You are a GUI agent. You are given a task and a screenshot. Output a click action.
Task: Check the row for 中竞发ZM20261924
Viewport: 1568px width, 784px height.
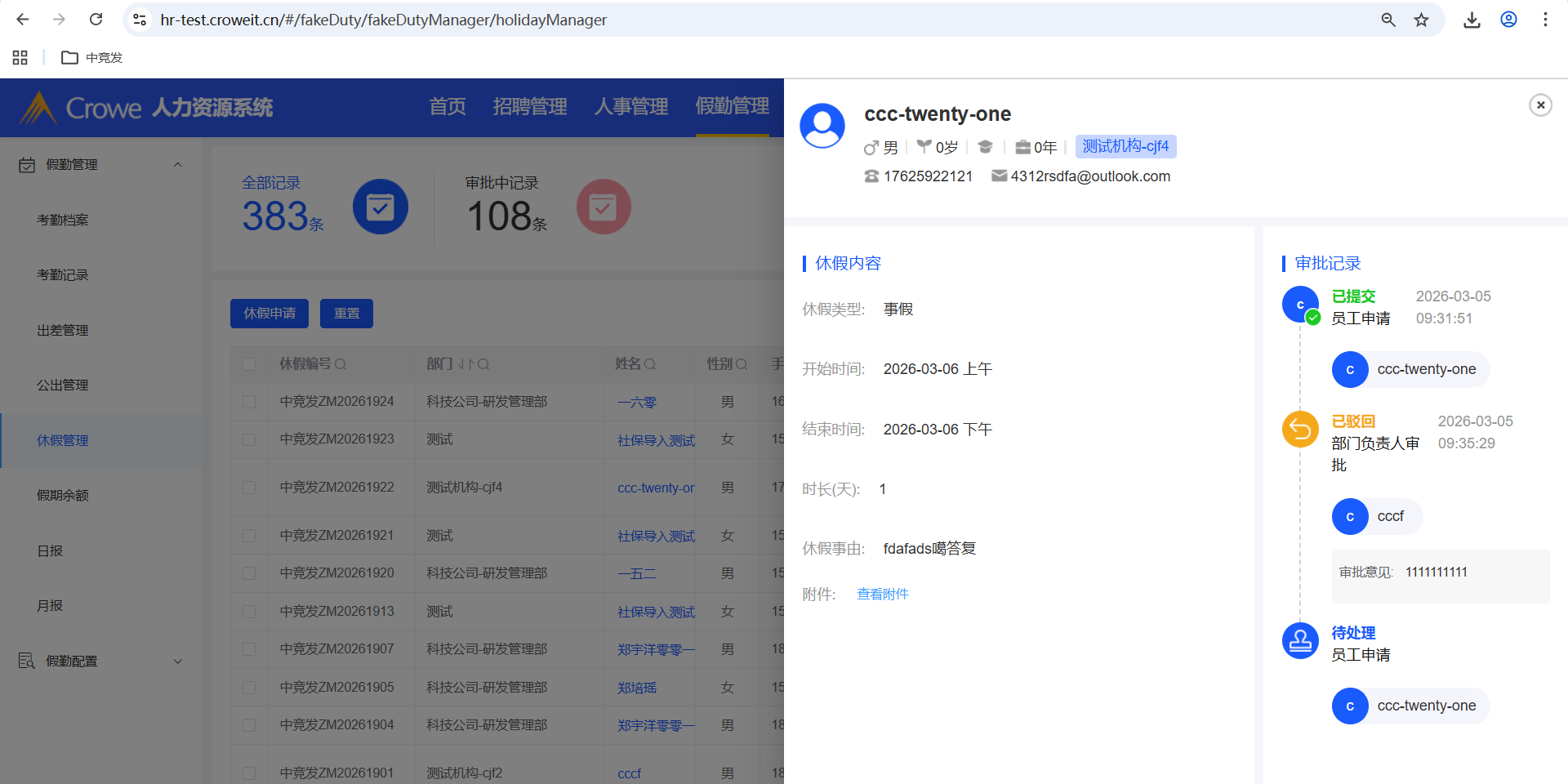(x=249, y=402)
